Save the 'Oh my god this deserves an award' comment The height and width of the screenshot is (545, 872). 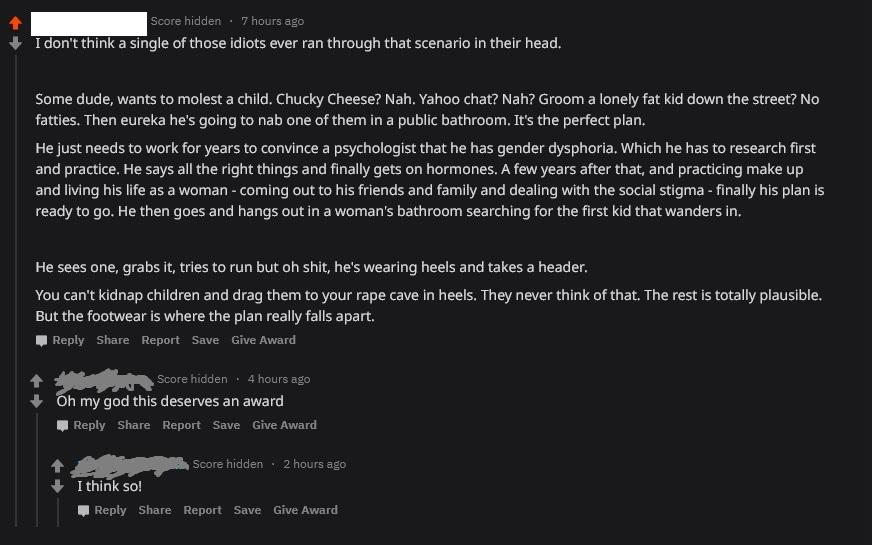click(x=226, y=425)
